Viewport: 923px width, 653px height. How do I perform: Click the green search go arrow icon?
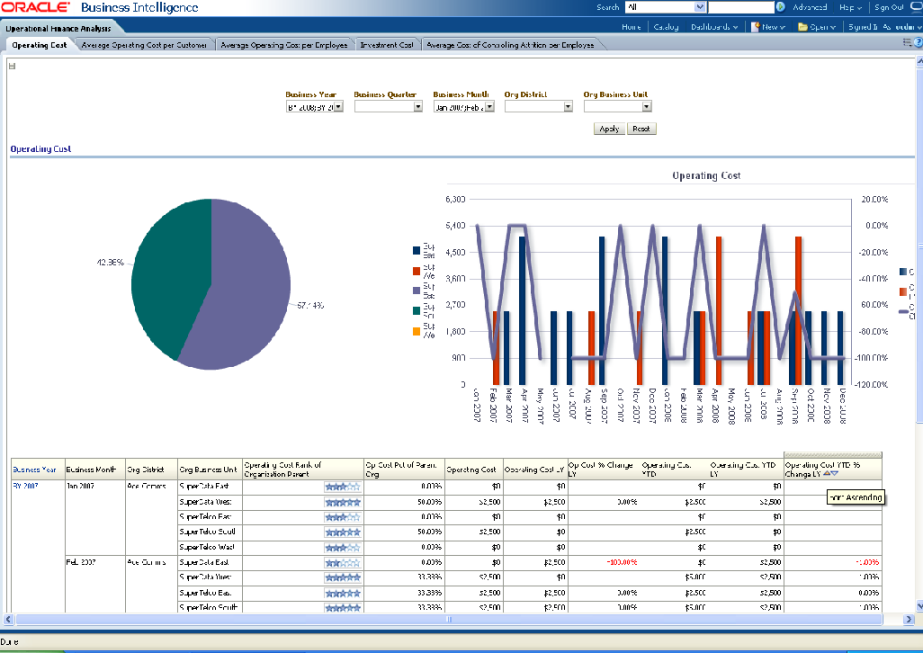coord(781,7)
